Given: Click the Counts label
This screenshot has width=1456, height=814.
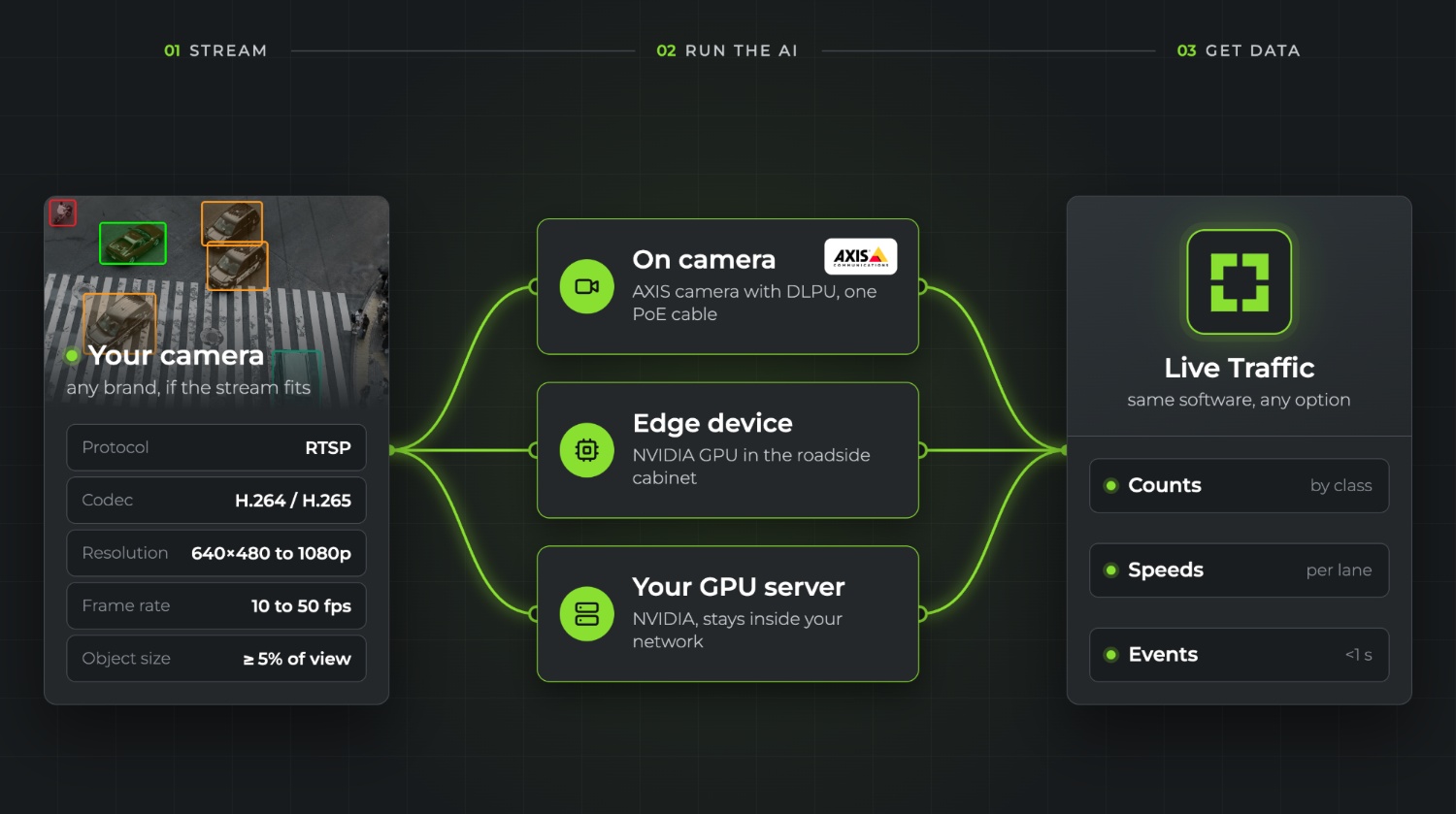Looking at the screenshot, I should click(1165, 485).
